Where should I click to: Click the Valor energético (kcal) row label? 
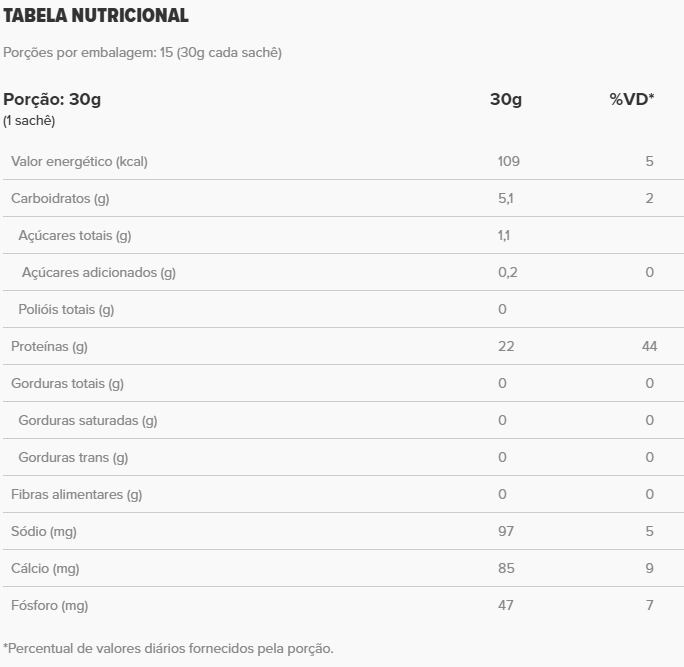click(x=79, y=161)
